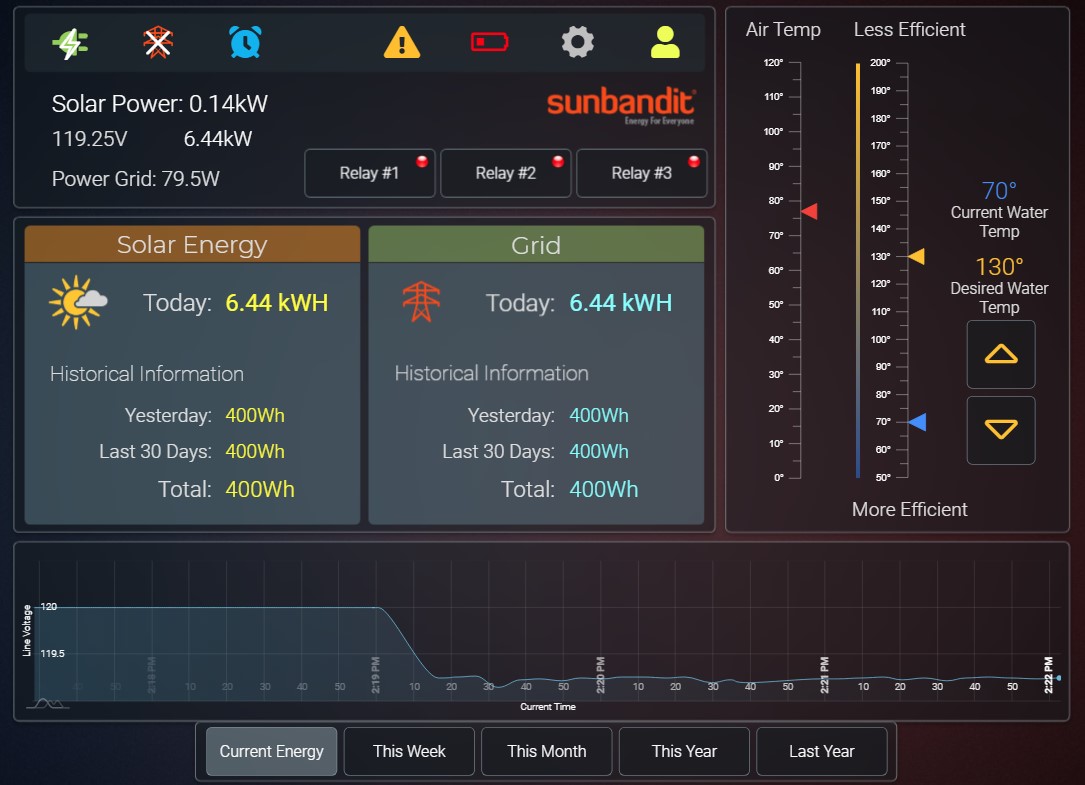This screenshot has height=785, width=1085.
Task: Click the More Efficient label
Action: pyautogui.click(x=909, y=509)
